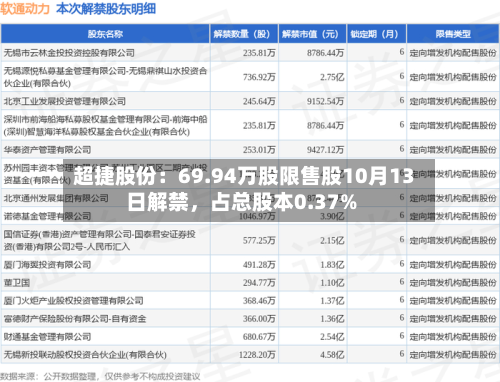500x382 pixels.
Task: Click the 1.37亿 market value
Action: click(332, 301)
